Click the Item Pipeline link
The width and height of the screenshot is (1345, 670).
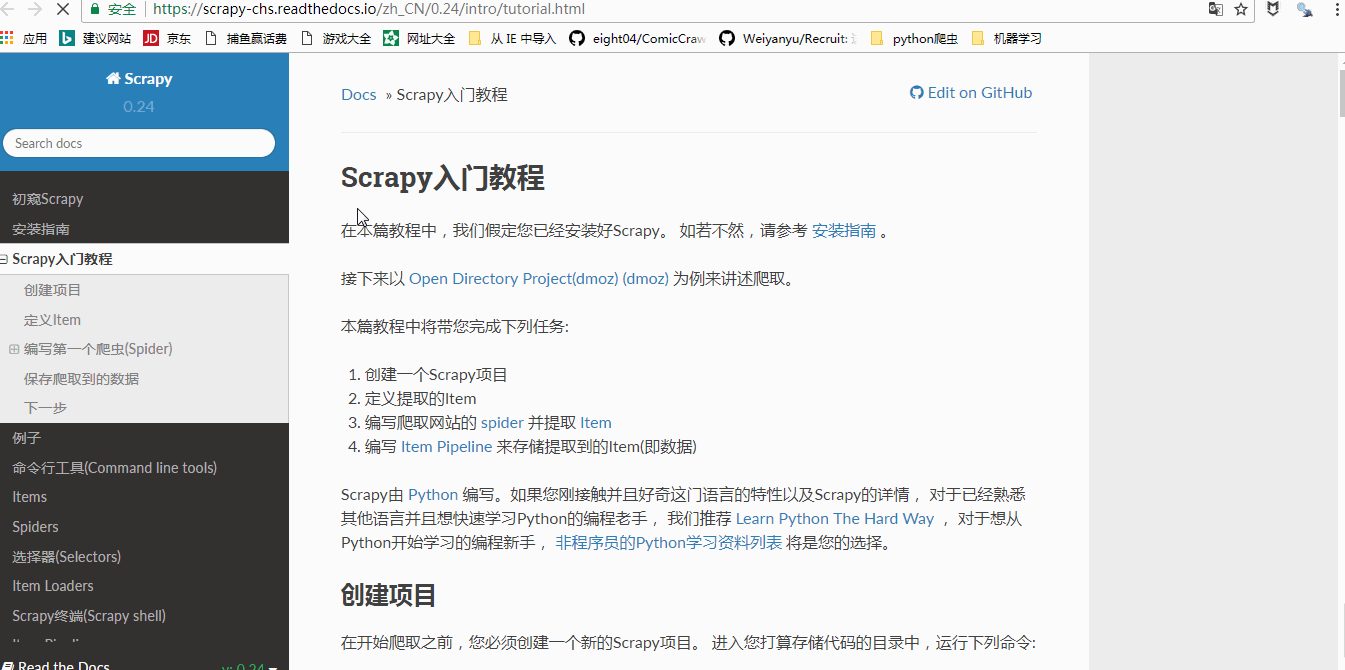click(x=447, y=447)
